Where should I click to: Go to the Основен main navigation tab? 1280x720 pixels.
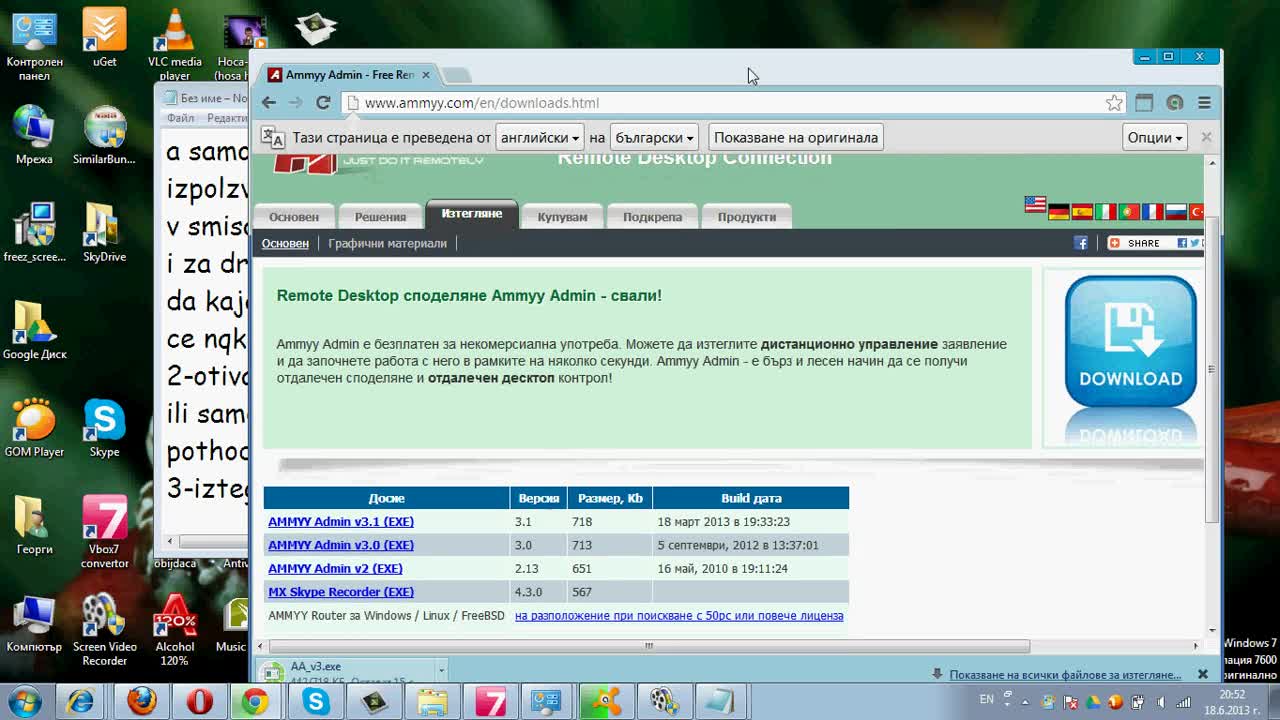pos(293,217)
